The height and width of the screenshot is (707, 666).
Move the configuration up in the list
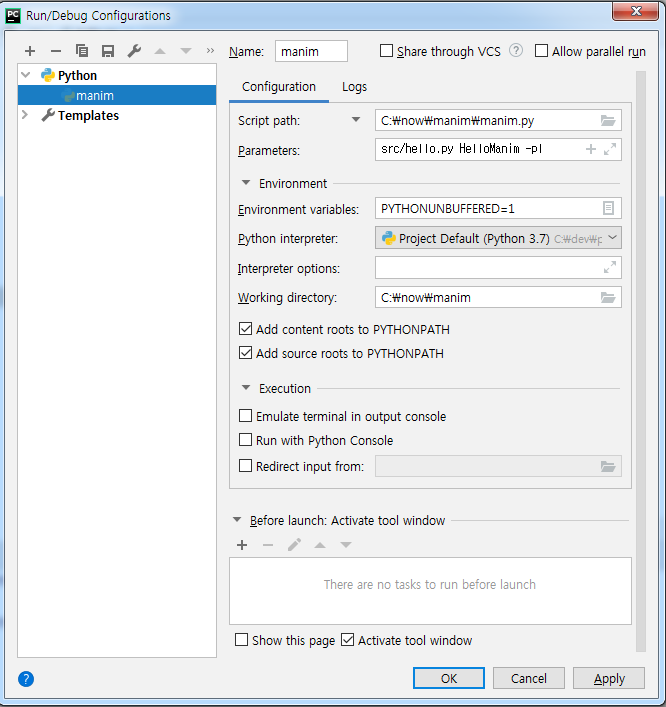point(160,51)
